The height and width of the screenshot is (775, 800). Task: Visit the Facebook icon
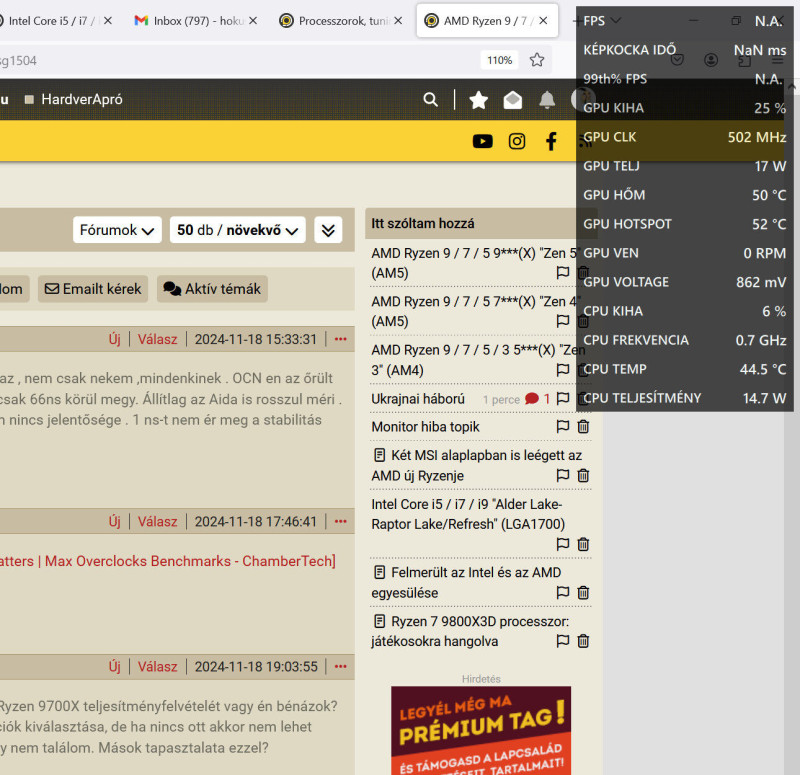point(551,141)
